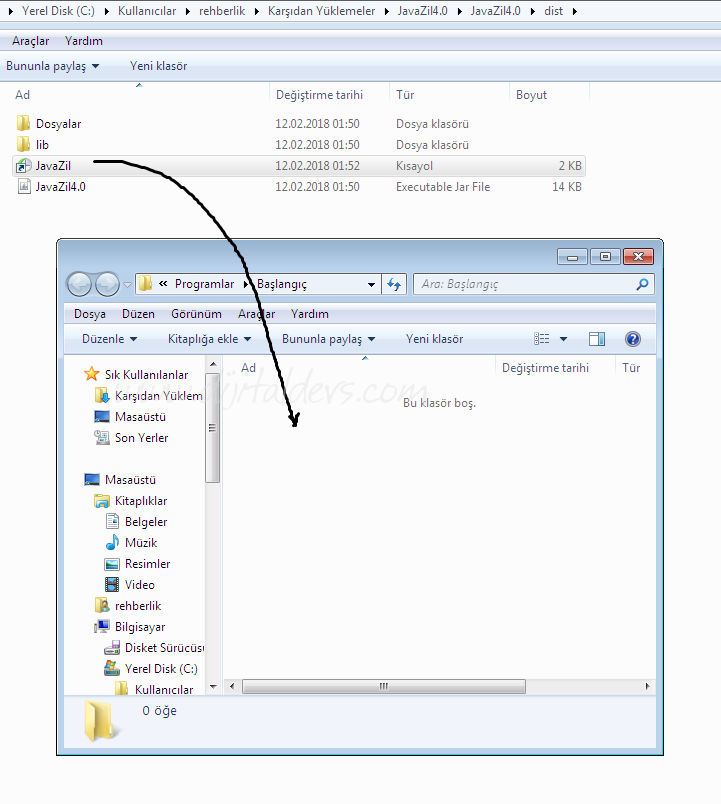Select the JavaZil4.0 jar file icon

coord(23,187)
